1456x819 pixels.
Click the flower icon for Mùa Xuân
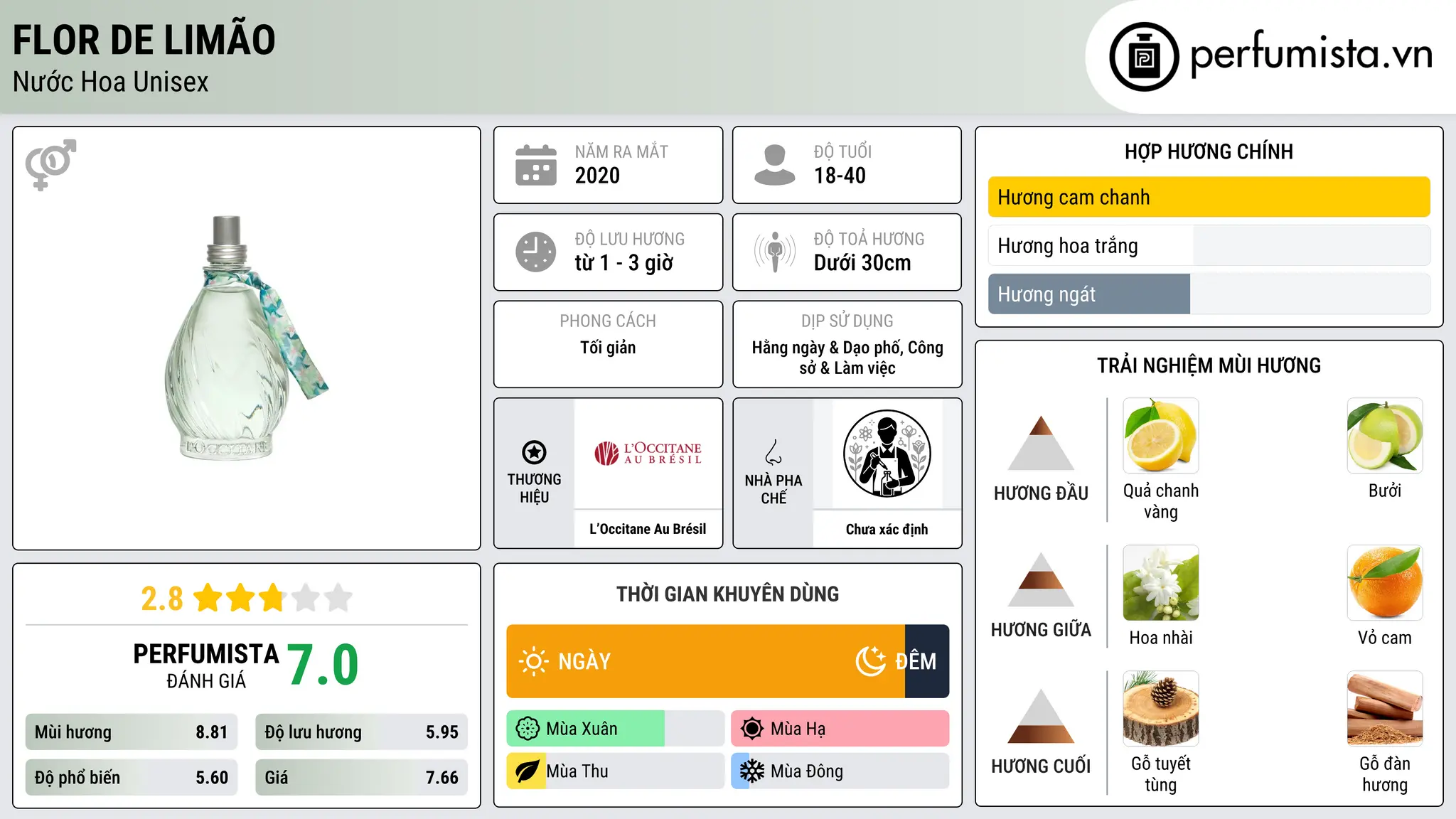click(x=528, y=729)
